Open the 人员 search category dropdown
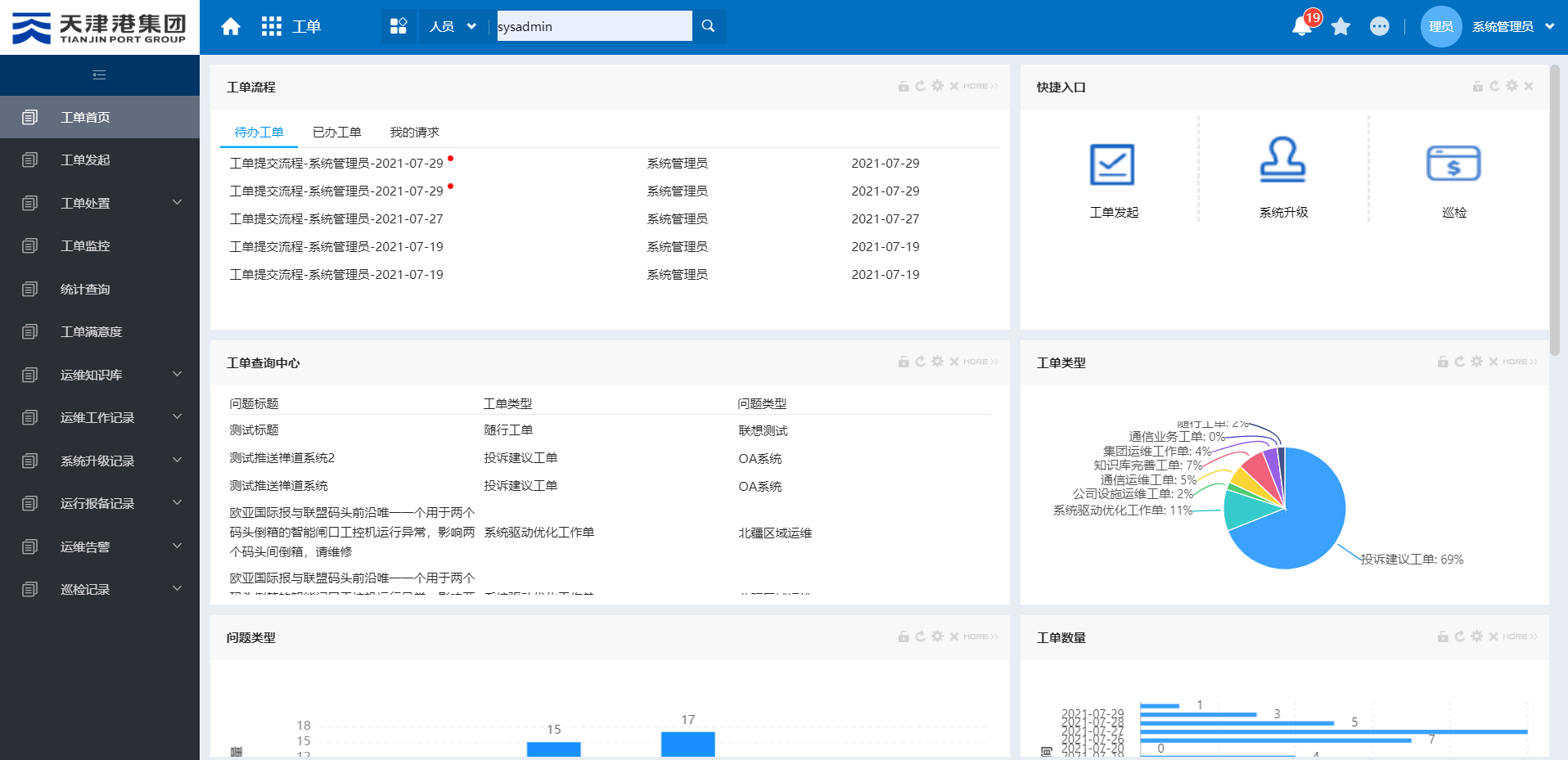The height and width of the screenshot is (760, 1568). click(453, 26)
